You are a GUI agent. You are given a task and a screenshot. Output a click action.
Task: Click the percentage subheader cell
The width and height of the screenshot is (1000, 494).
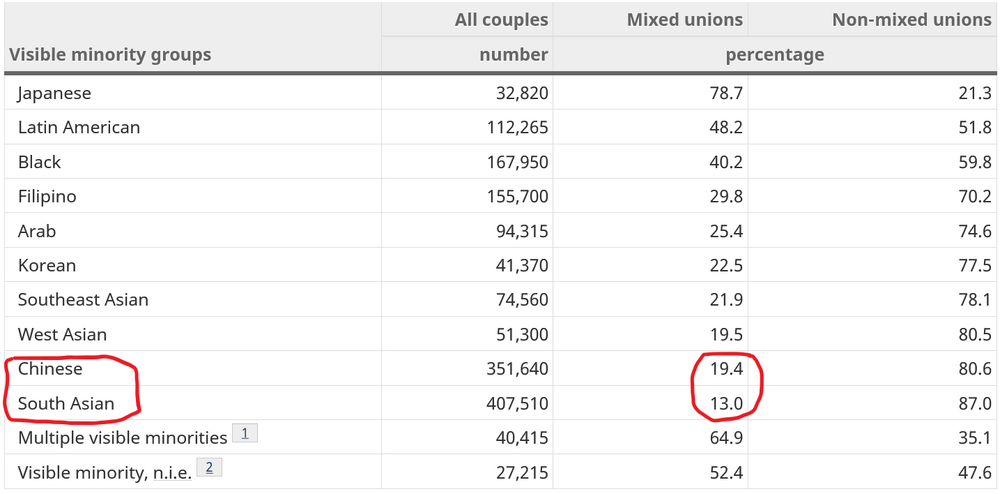click(x=774, y=55)
